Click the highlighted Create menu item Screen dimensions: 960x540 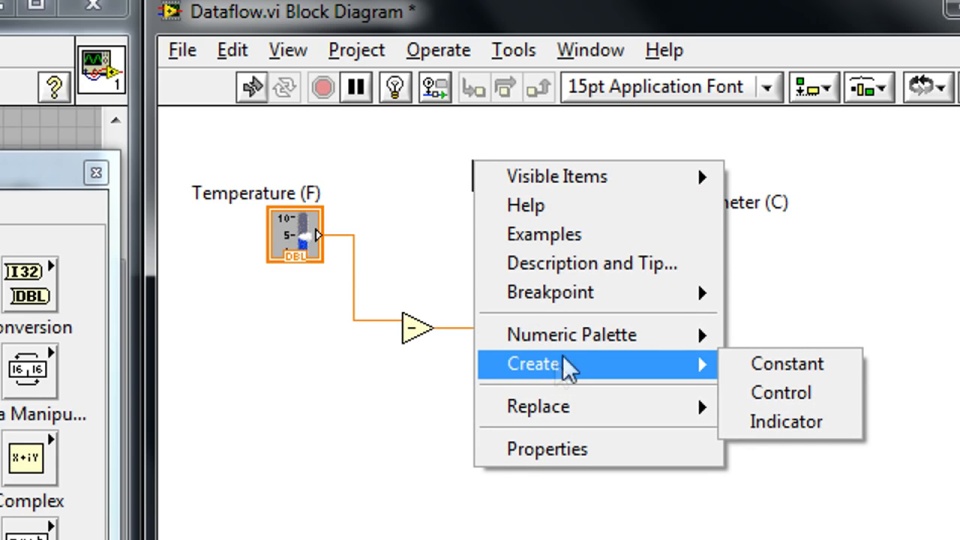[x=598, y=364]
